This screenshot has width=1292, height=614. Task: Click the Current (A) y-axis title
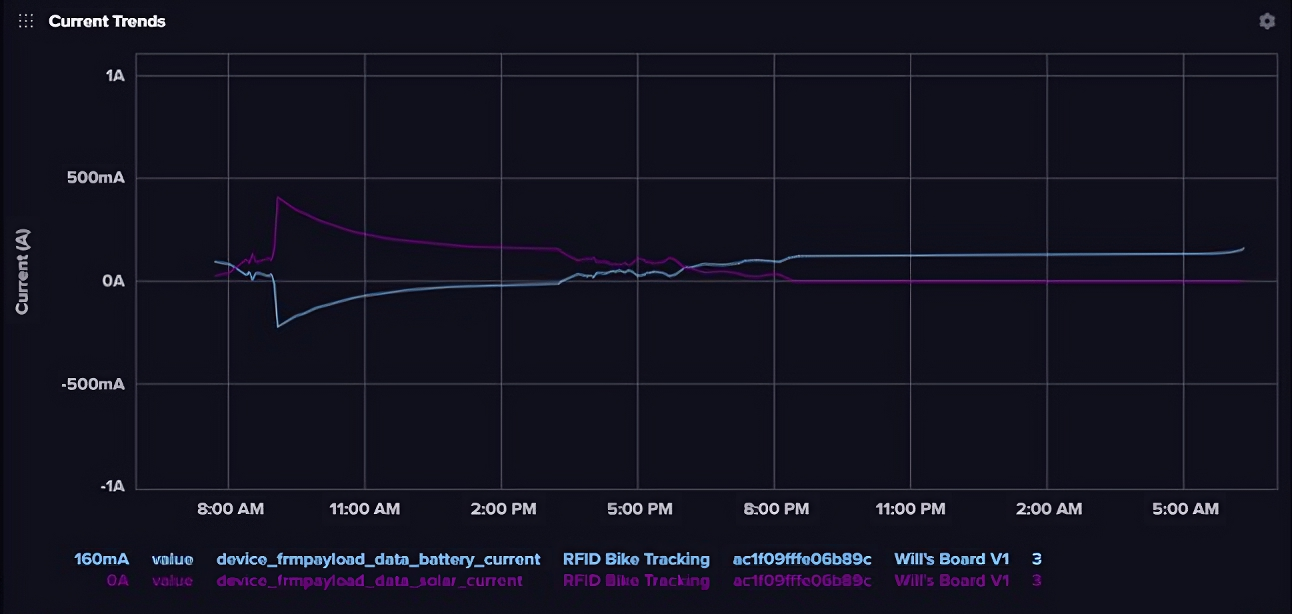[22, 270]
